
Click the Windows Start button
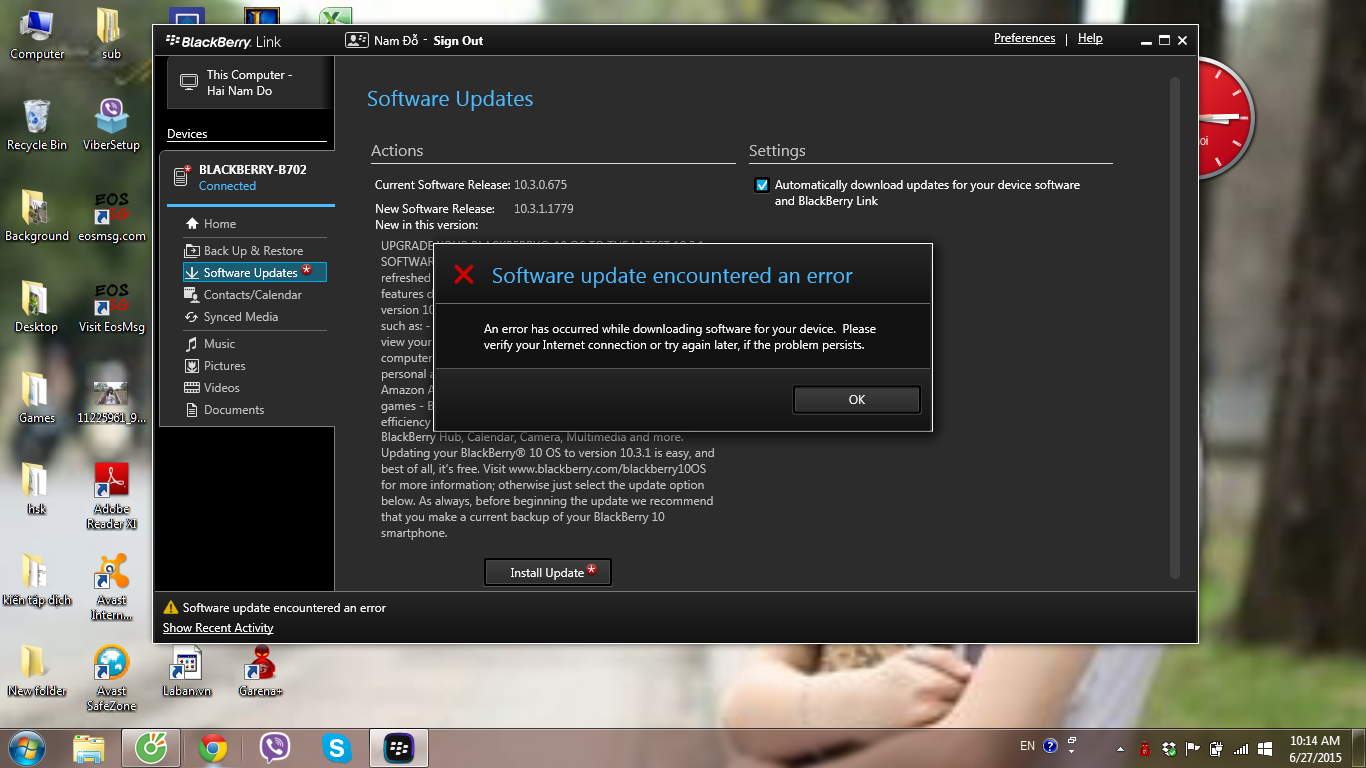coord(25,747)
